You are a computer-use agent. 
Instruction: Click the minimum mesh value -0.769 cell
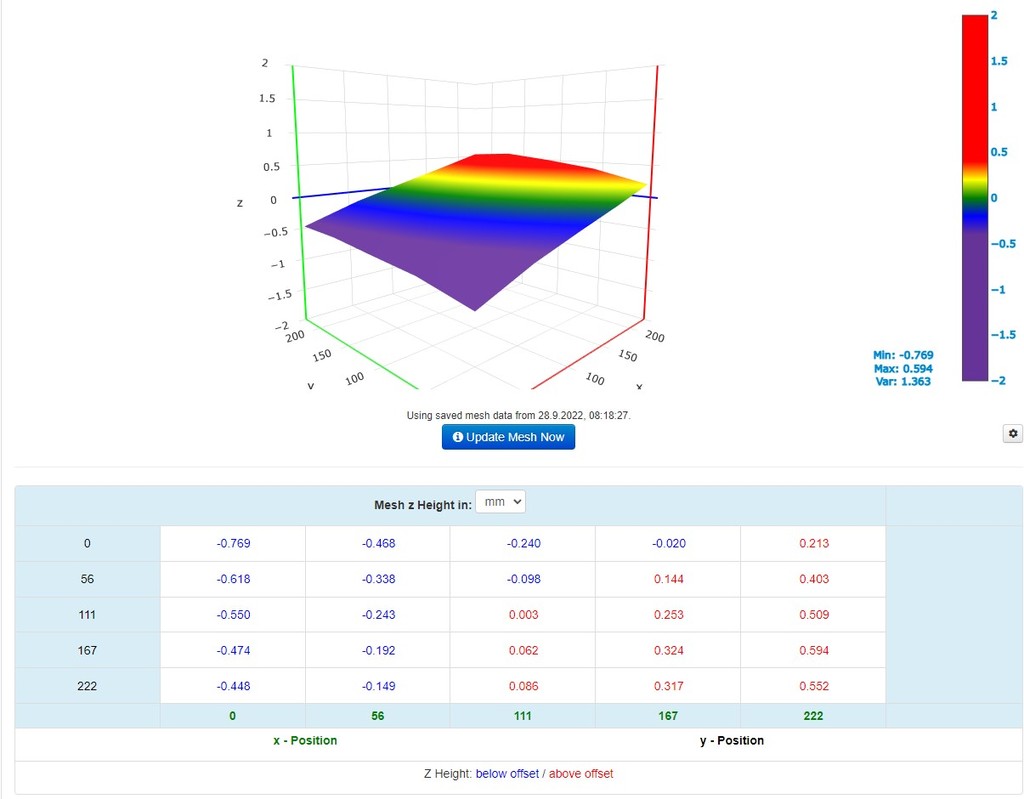(231, 543)
